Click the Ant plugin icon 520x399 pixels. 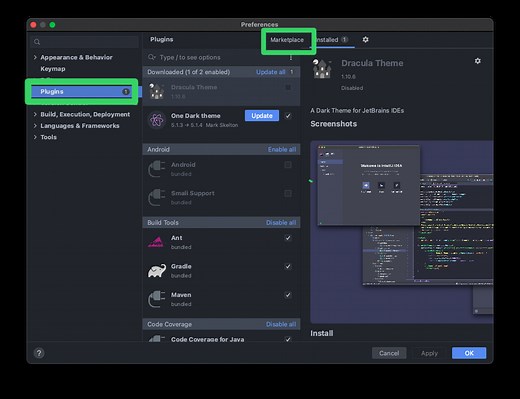pos(156,242)
